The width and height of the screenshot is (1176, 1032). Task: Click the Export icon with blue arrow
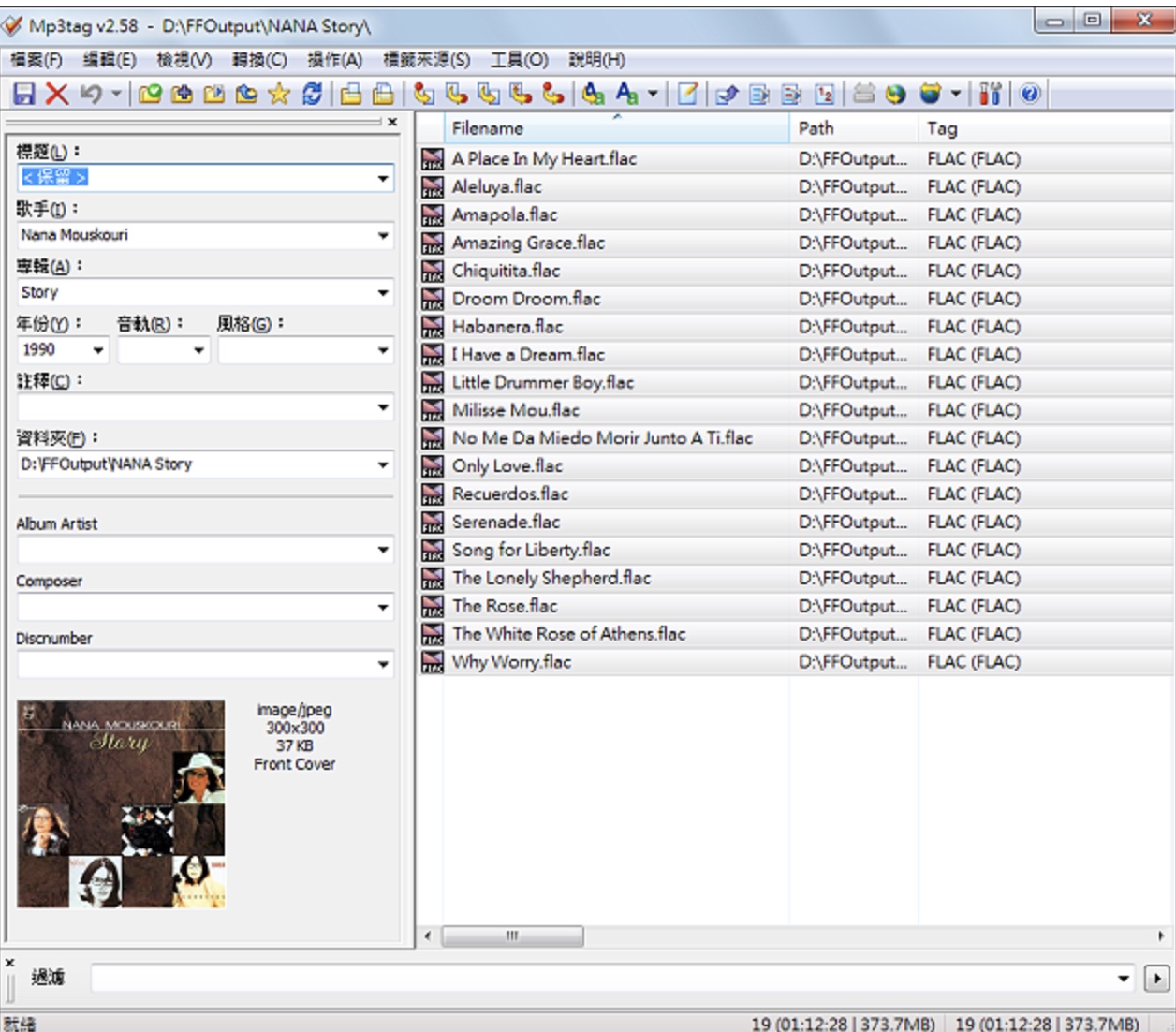coord(728,94)
